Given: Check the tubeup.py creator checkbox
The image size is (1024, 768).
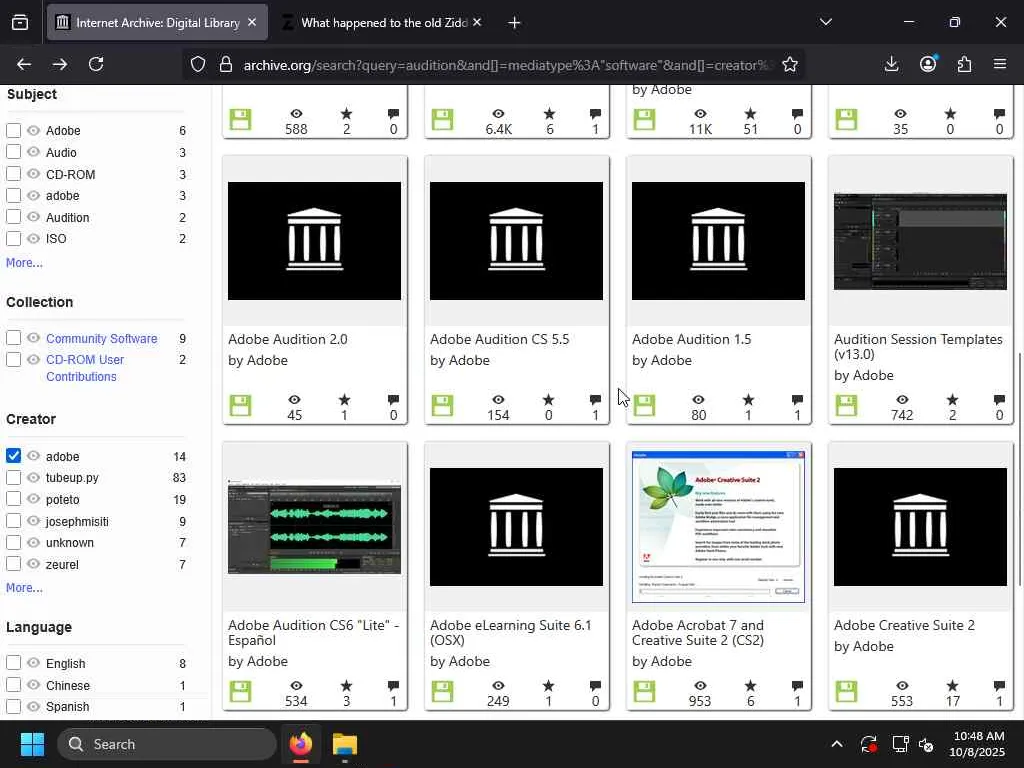Looking at the screenshot, I should tap(14, 477).
